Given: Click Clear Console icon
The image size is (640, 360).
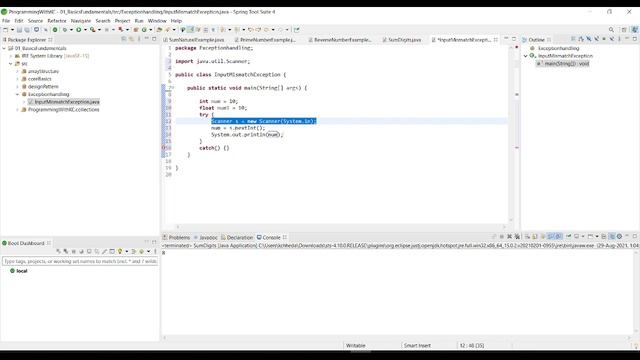Looking at the screenshot, I should (x=527, y=237).
